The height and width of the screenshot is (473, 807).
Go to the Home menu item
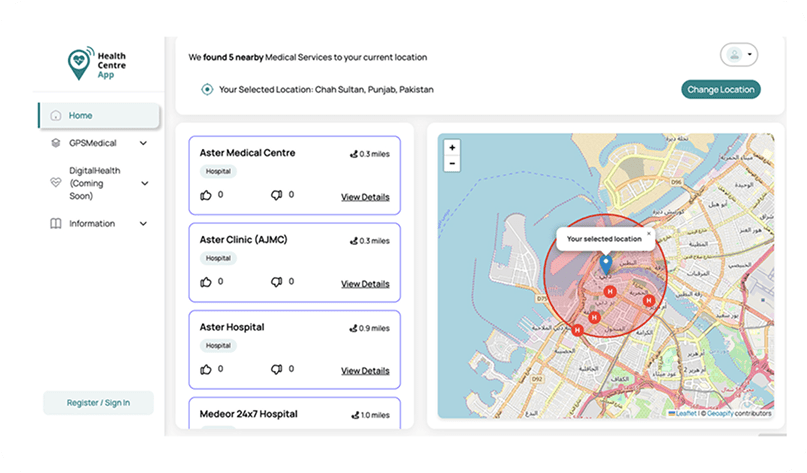[98, 115]
